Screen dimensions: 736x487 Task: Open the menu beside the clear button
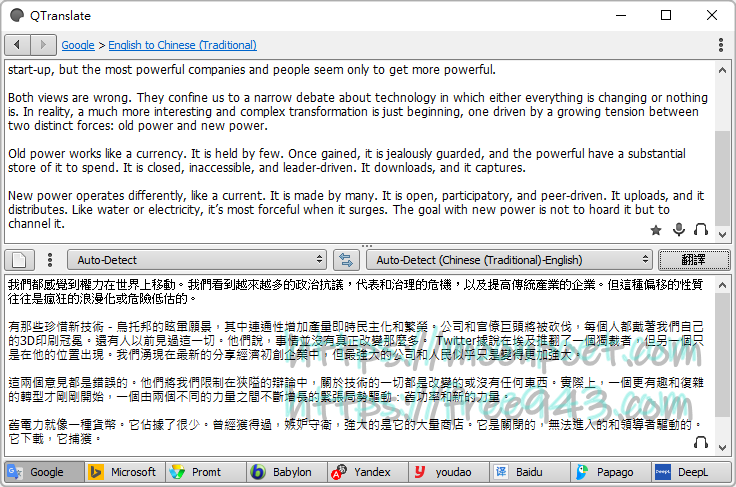(x=50, y=260)
